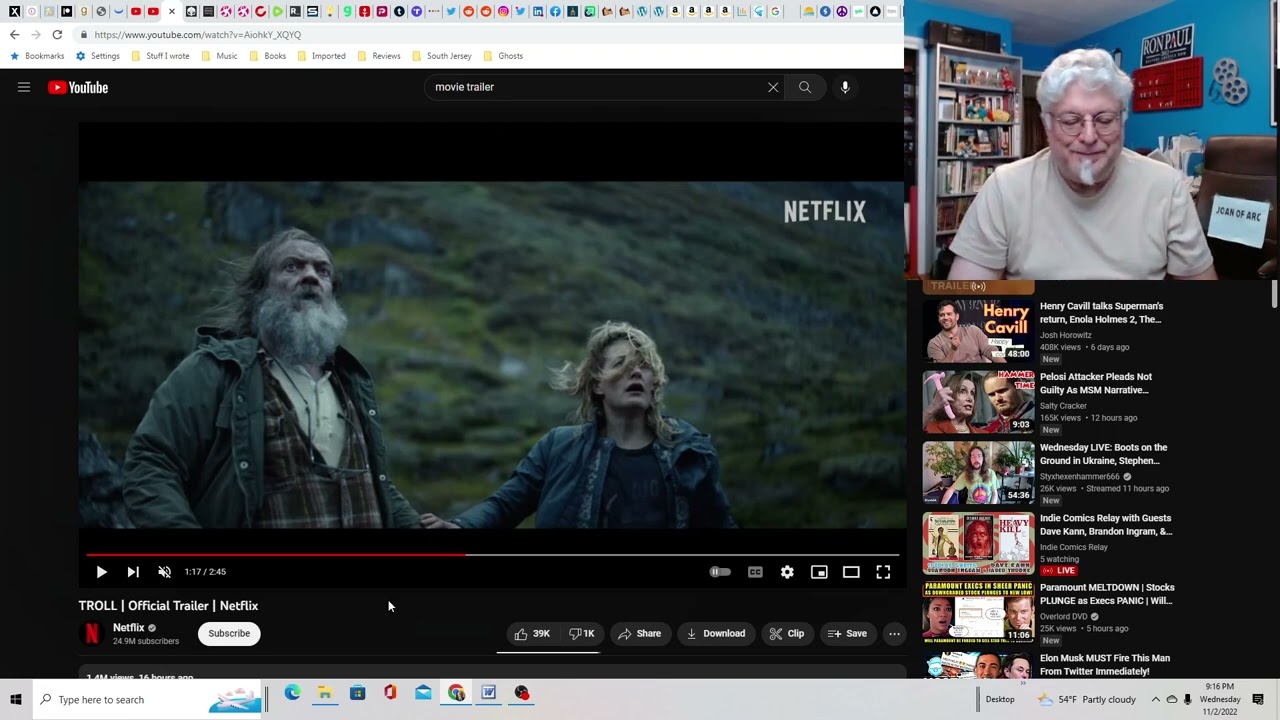Open the Mail app on the taskbar
This screenshot has height=720, width=1280.
pyautogui.click(x=423, y=693)
